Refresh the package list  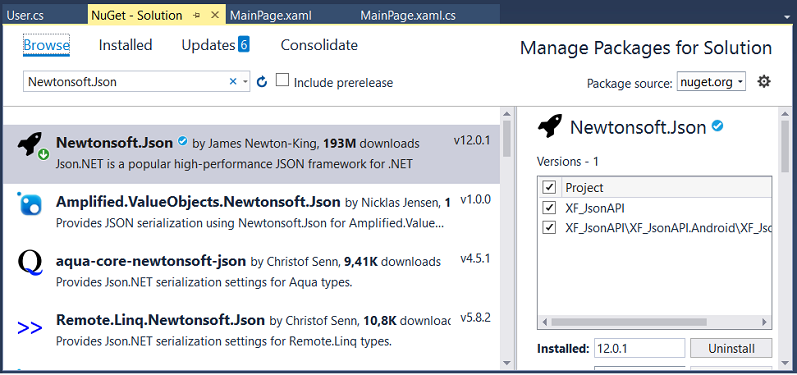coord(262,82)
